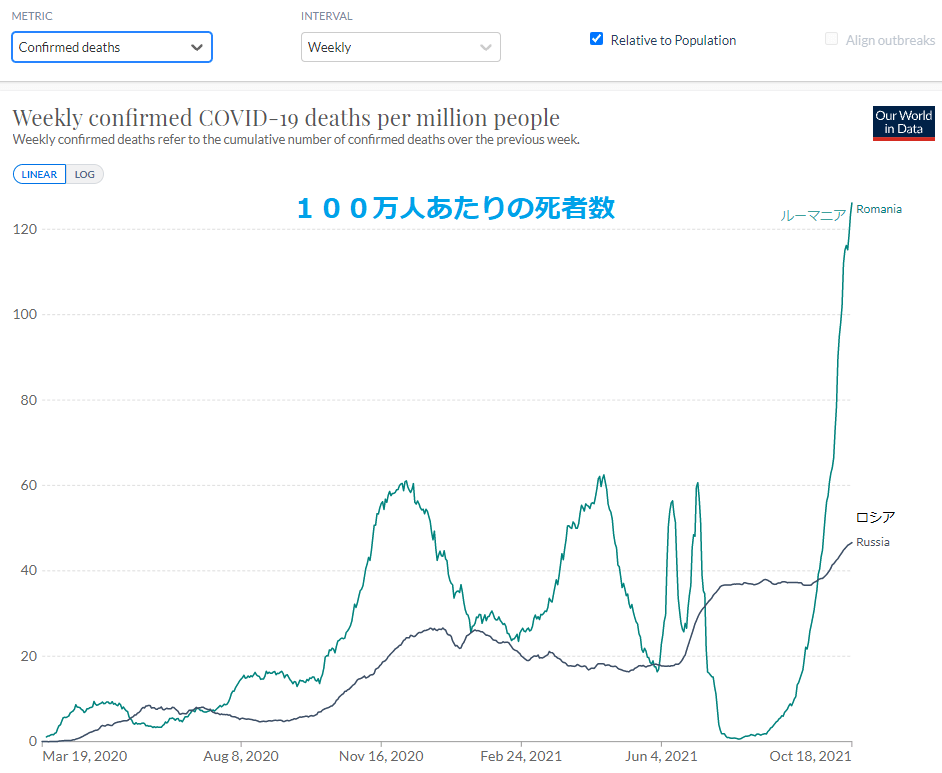The height and width of the screenshot is (773, 942).
Task: Open the Our World in Data logo
Action: click(x=903, y=123)
